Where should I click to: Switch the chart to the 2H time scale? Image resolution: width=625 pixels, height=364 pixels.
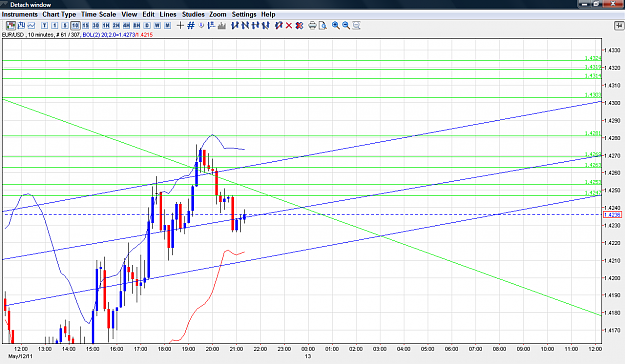(x=116, y=26)
